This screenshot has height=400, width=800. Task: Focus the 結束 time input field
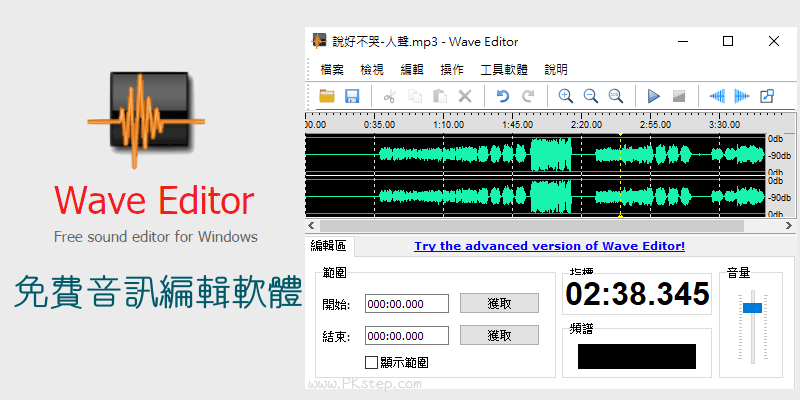(407, 336)
